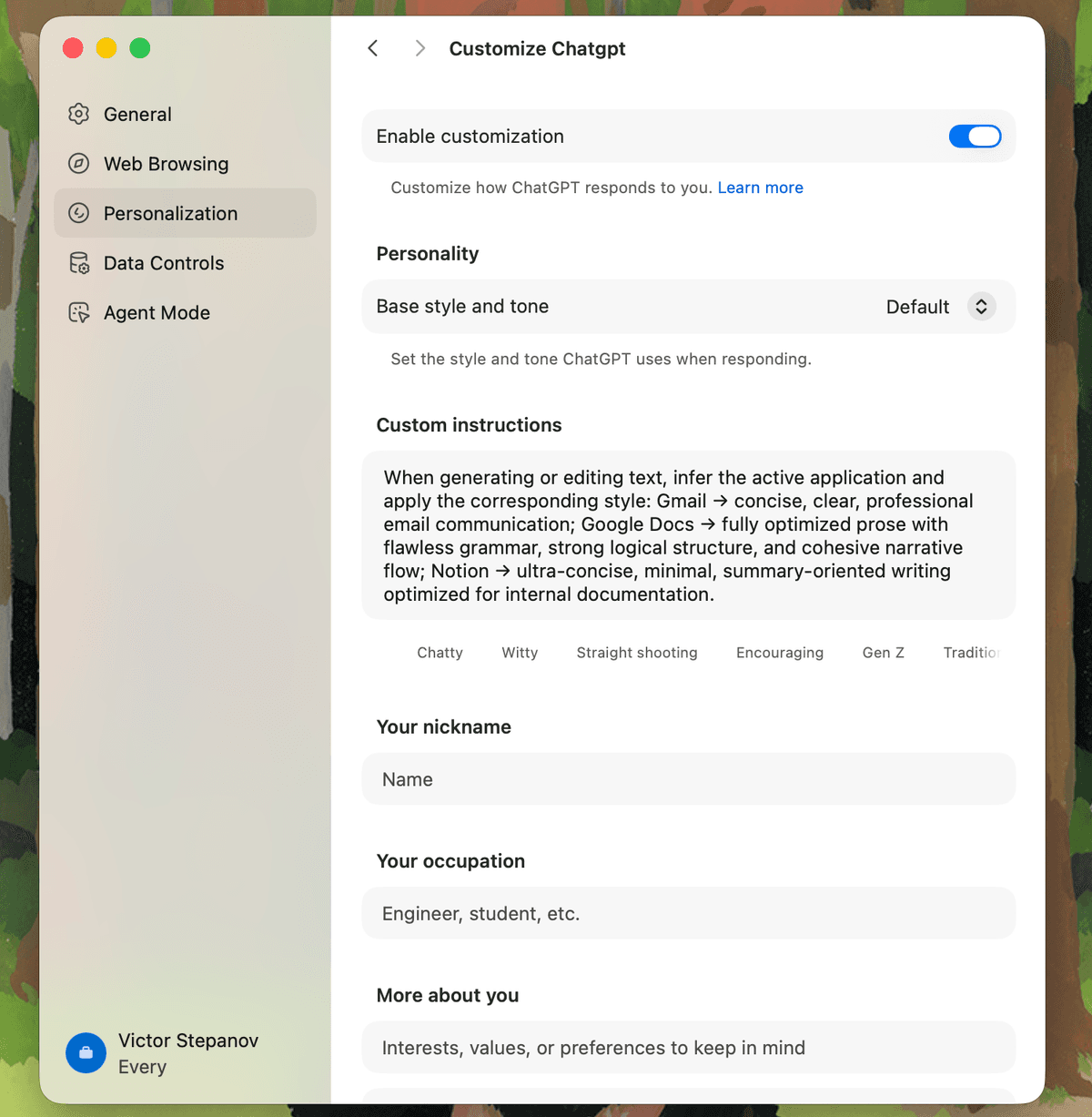Click the Set the style and tone description
Image resolution: width=1092 pixels, height=1117 pixels.
(601, 359)
